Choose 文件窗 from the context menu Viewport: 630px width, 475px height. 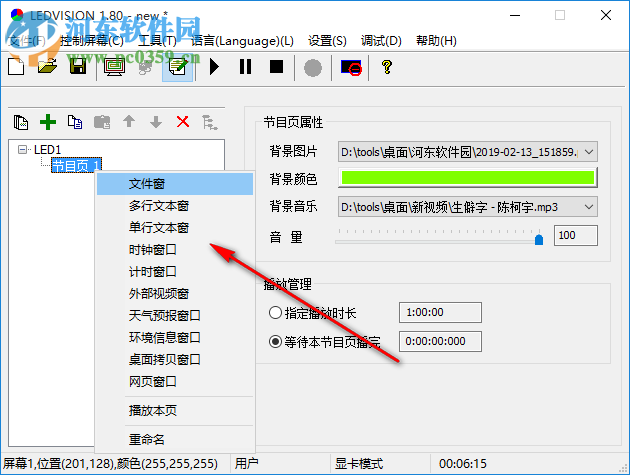coord(175,184)
